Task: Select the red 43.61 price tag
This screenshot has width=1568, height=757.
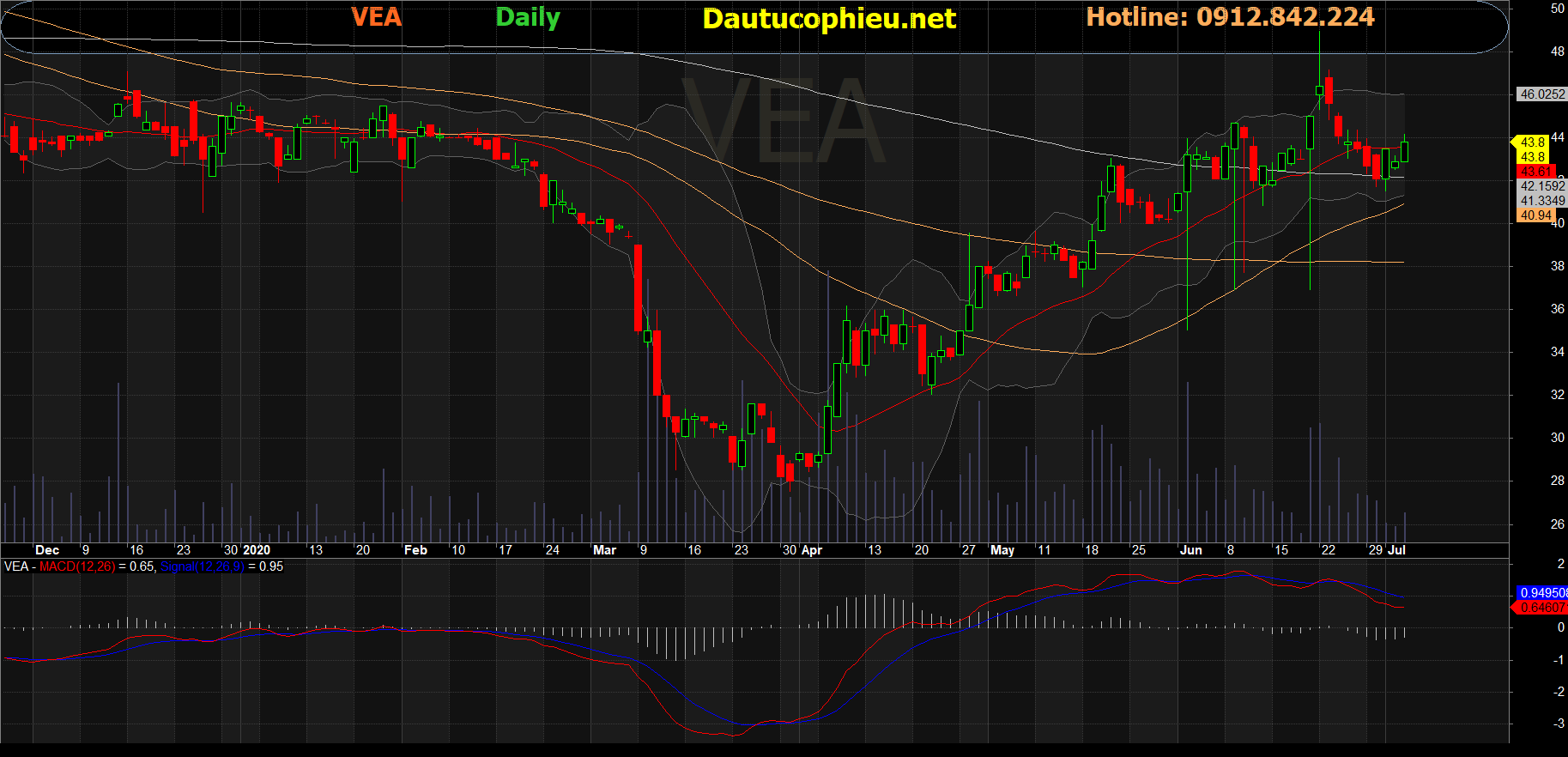Action: (x=1535, y=172)
